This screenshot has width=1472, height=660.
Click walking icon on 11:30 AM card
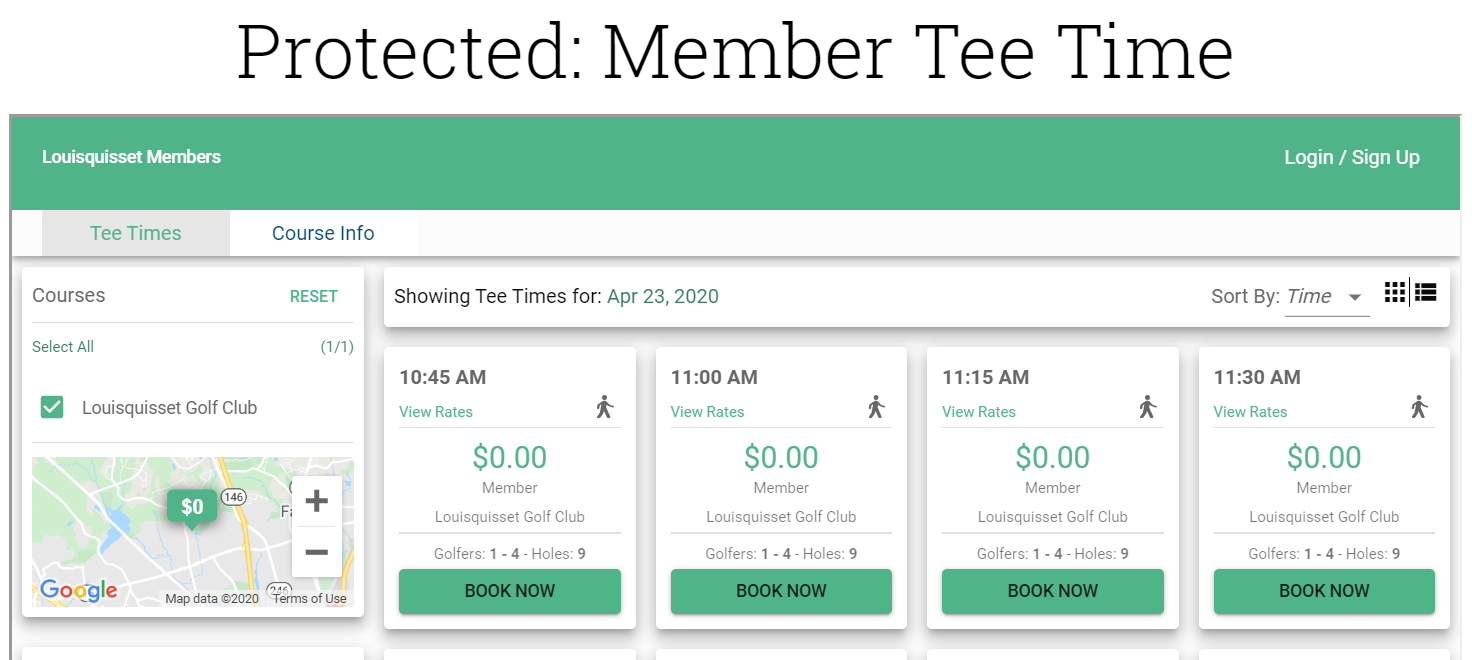coord(1419,407)
